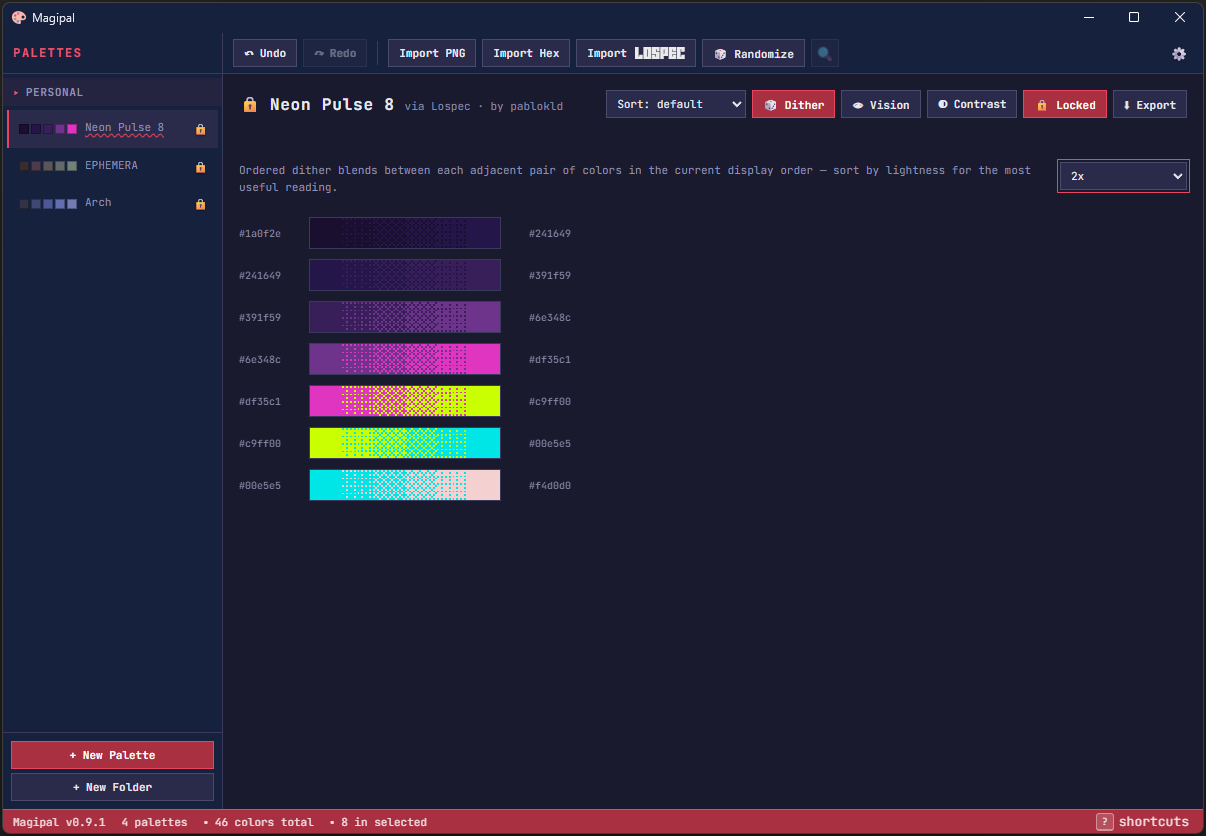Click the palette title Neon Pulse 8
1206x836 pixels.
(x=332, y=104)
